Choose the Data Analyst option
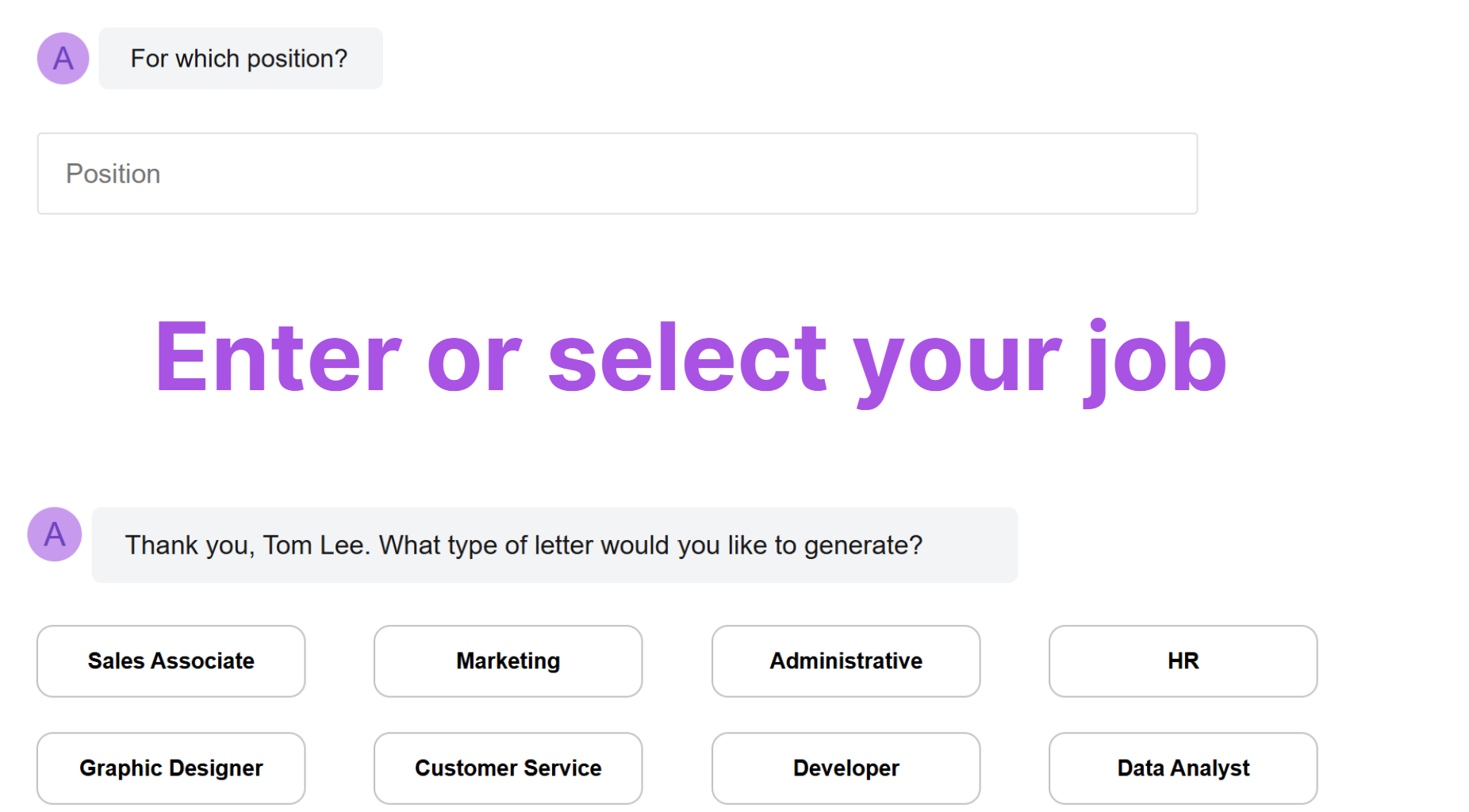Viewport: 1469px width, 812px height. point(1183,768)
